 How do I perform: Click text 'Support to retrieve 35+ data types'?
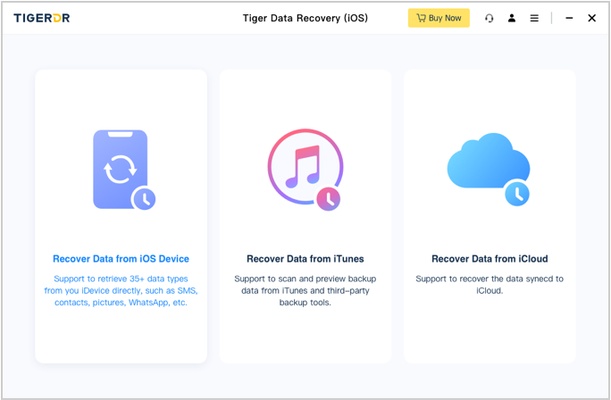pyautogui.click(x=121, y=279)
